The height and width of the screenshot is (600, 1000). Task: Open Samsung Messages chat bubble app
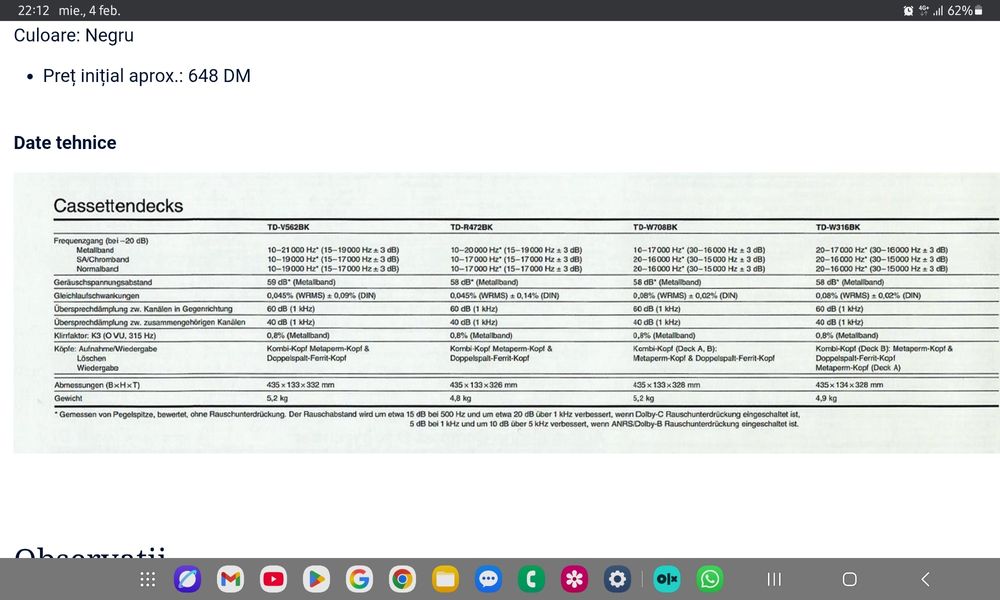point(488,579)
